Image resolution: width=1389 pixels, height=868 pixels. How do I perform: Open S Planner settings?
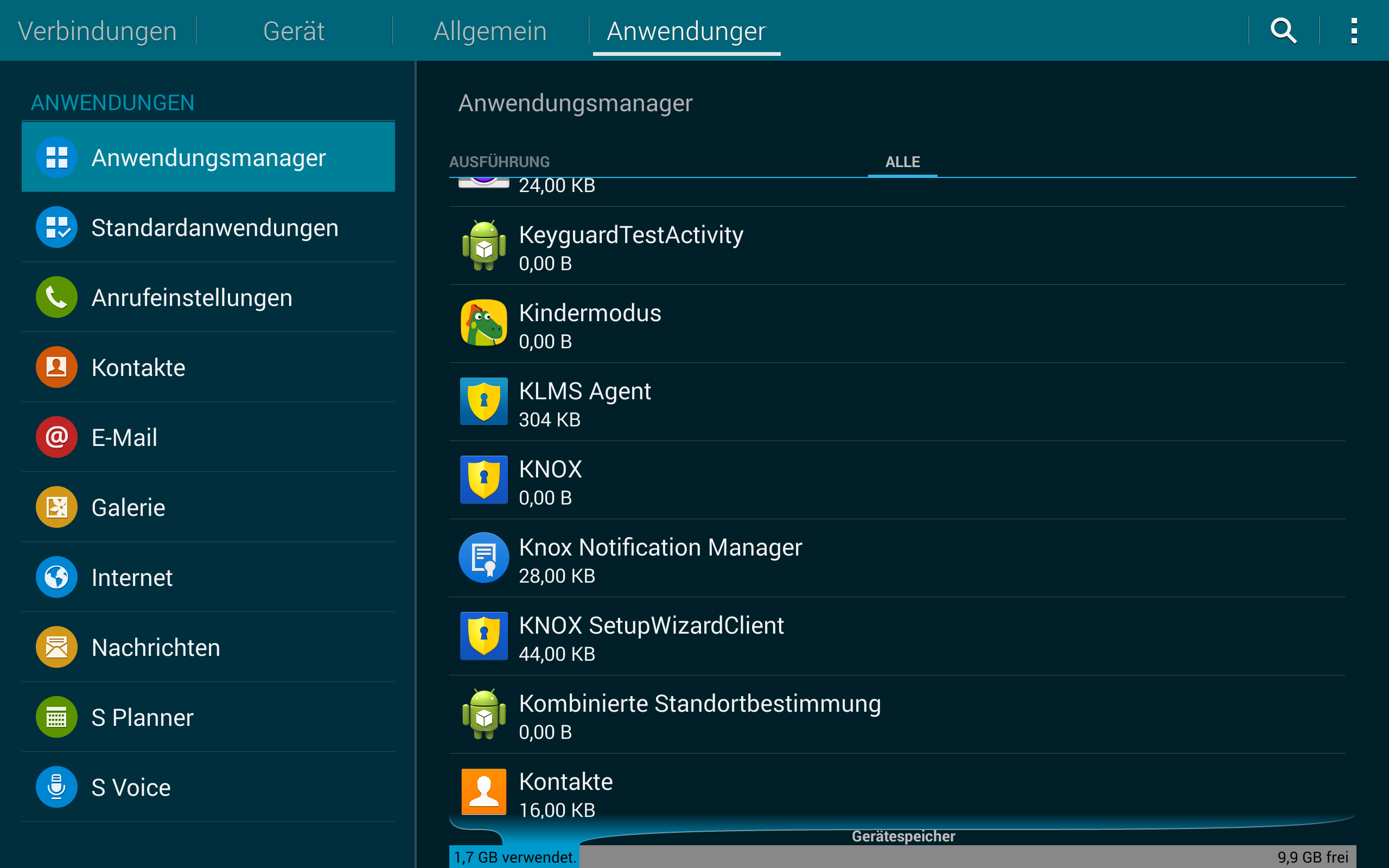point(208,718)
